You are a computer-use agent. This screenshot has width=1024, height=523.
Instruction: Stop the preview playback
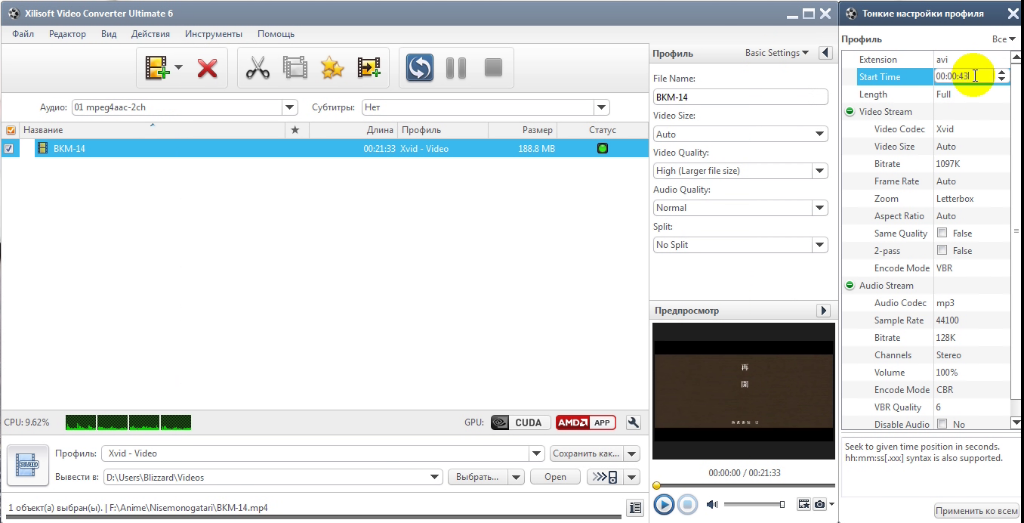(687, 504)
